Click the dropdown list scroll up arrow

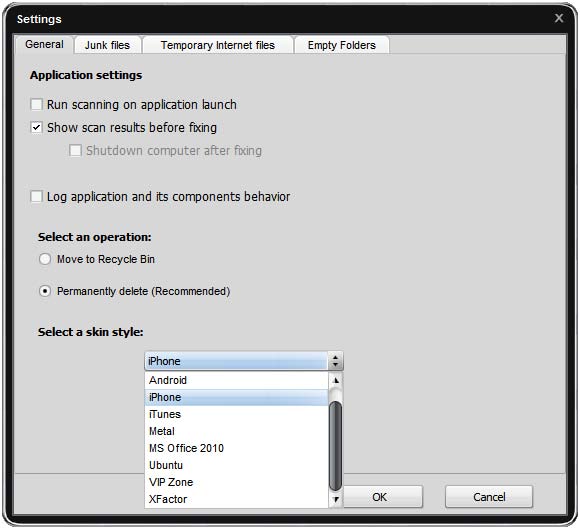(x=336, y=380)
